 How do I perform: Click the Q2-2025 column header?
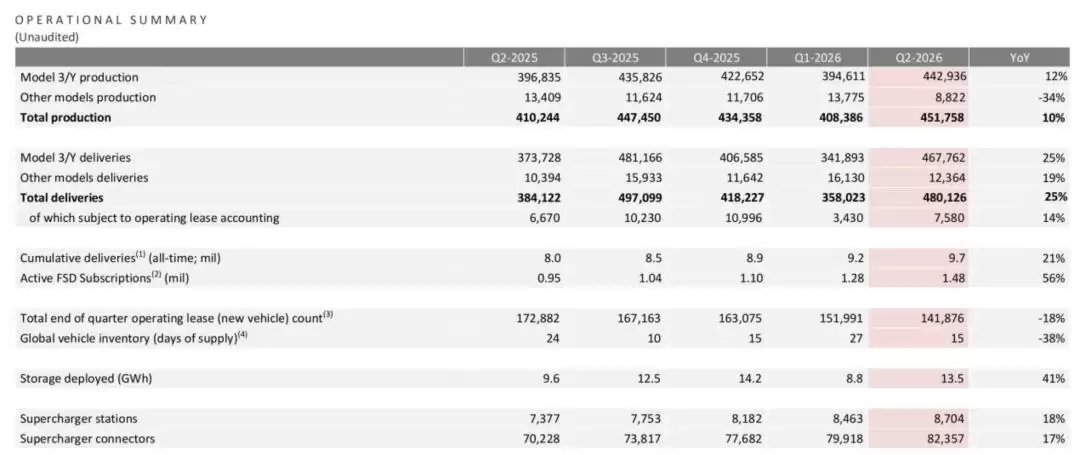click(x=514, y=58)
